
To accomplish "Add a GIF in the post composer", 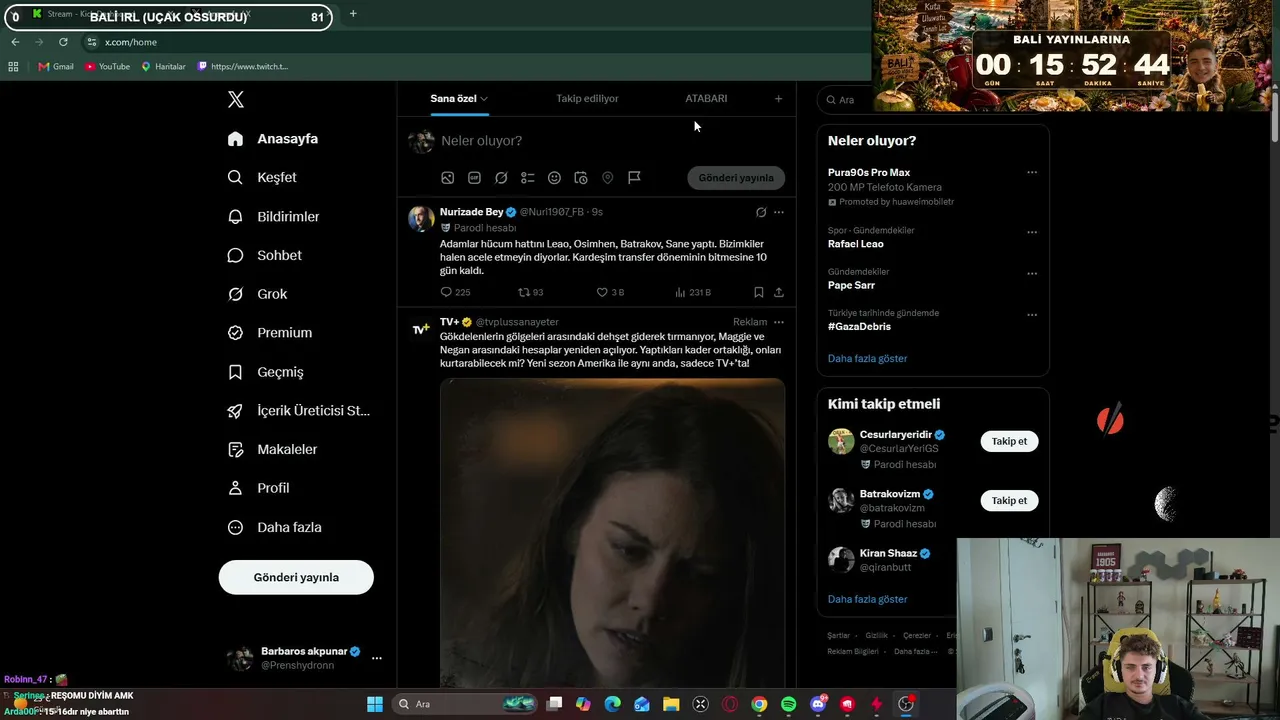I will point(474,178).
